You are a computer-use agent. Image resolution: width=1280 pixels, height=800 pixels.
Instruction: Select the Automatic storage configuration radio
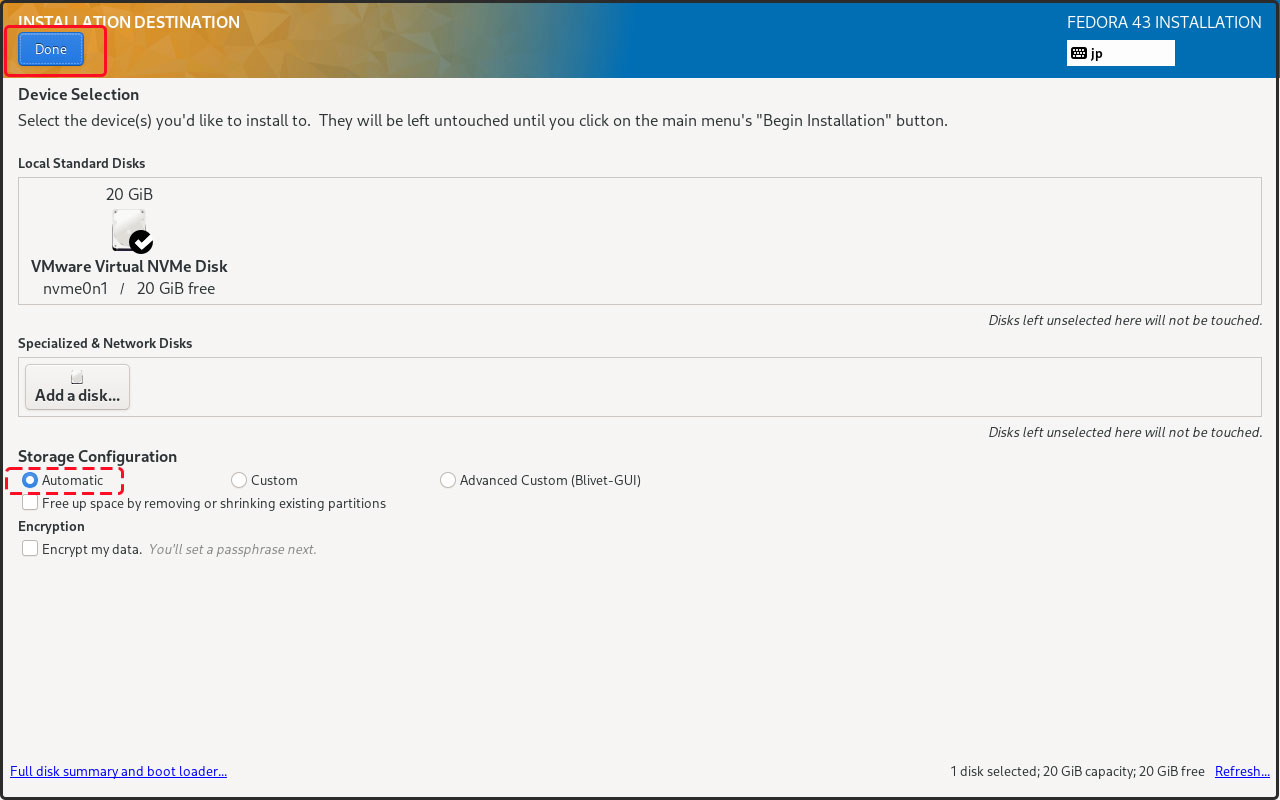[x=30, y=480]
